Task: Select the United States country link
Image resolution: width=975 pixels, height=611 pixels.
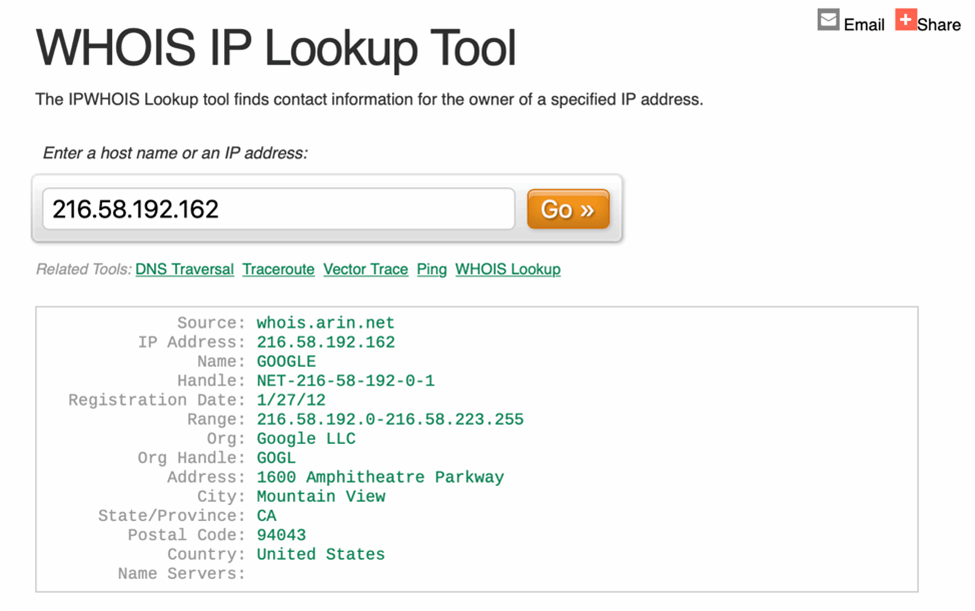Action: point(320,554)
